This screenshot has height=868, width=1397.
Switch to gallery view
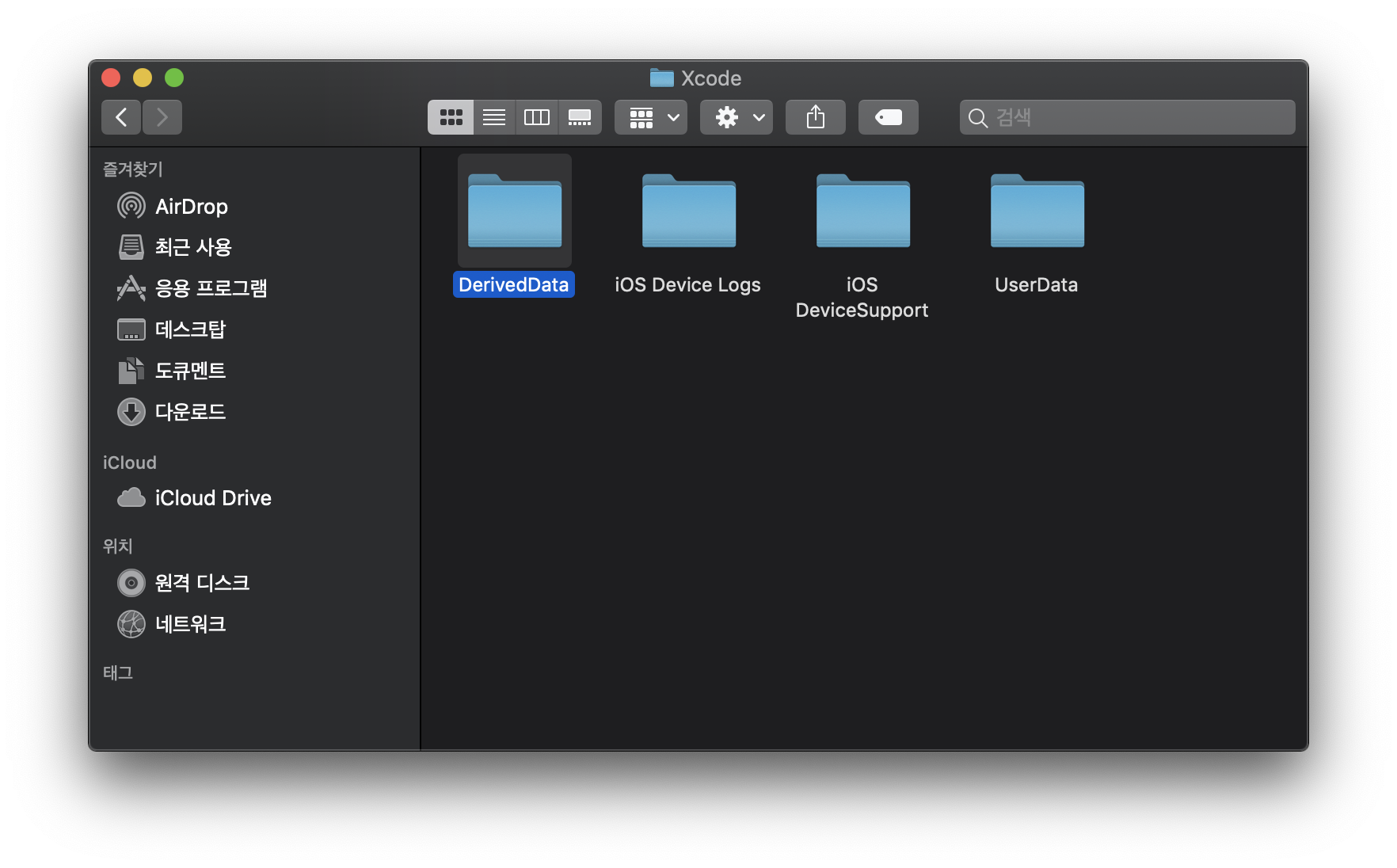click(580, 117)
